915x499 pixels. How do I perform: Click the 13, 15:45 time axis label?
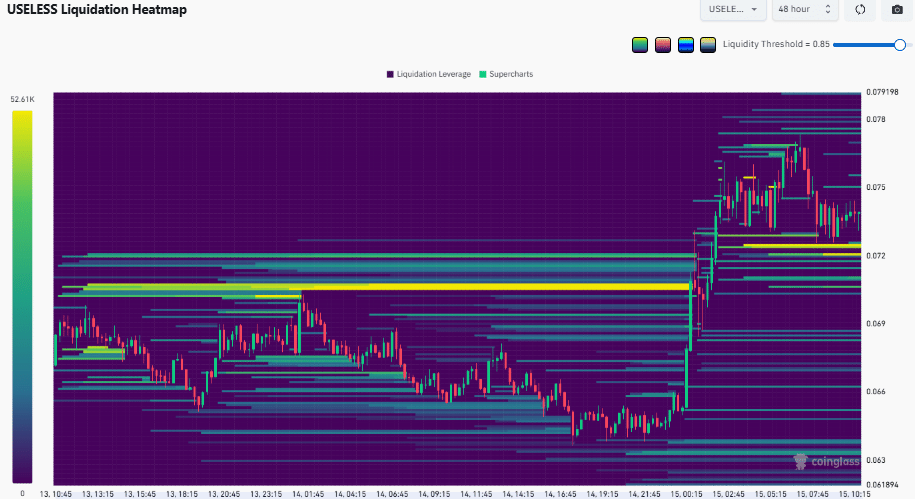[x=139, y=494]
